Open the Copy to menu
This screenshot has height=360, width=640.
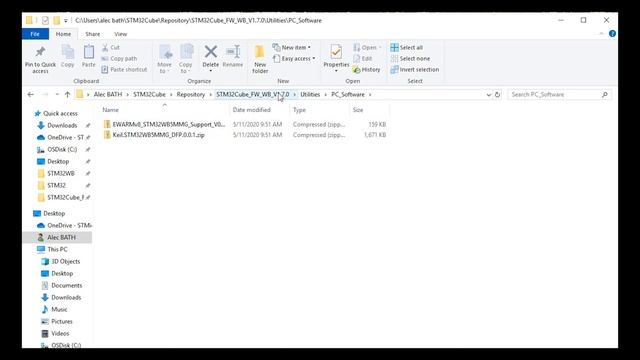185,59
